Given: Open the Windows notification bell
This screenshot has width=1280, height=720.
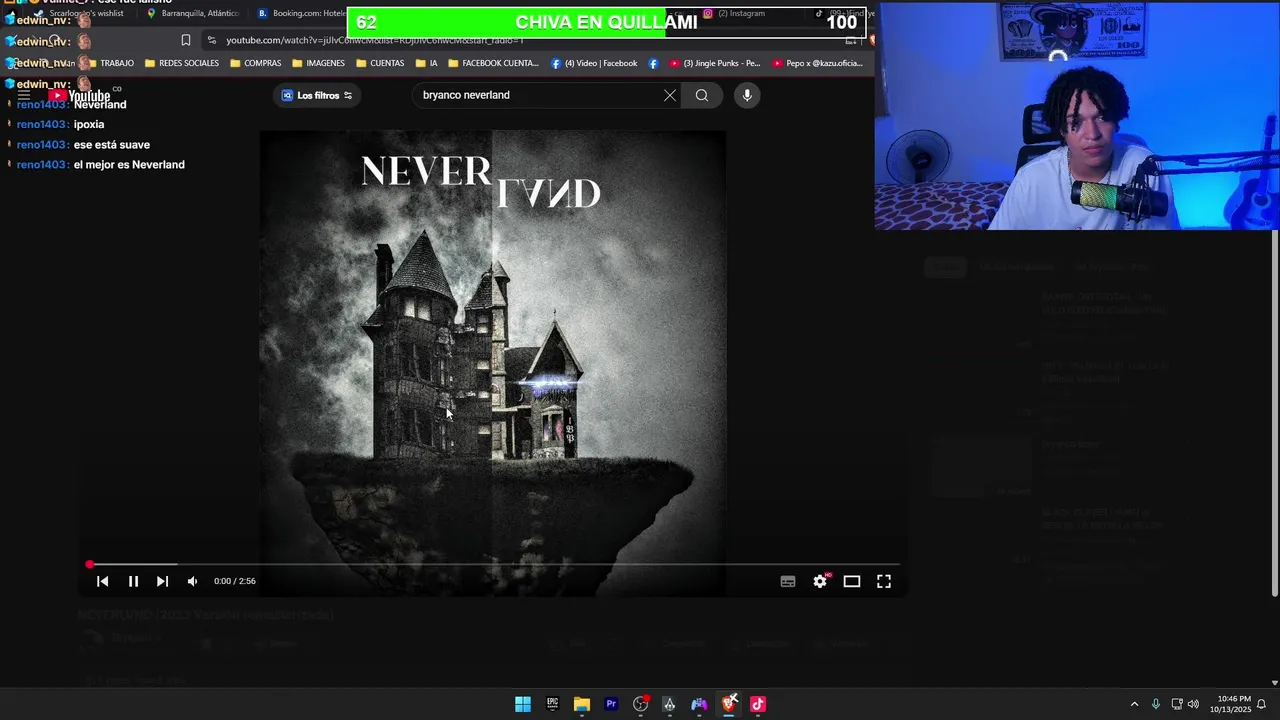Looking at the screenshot, I should pyautogui.click(x=1262, y=704).
